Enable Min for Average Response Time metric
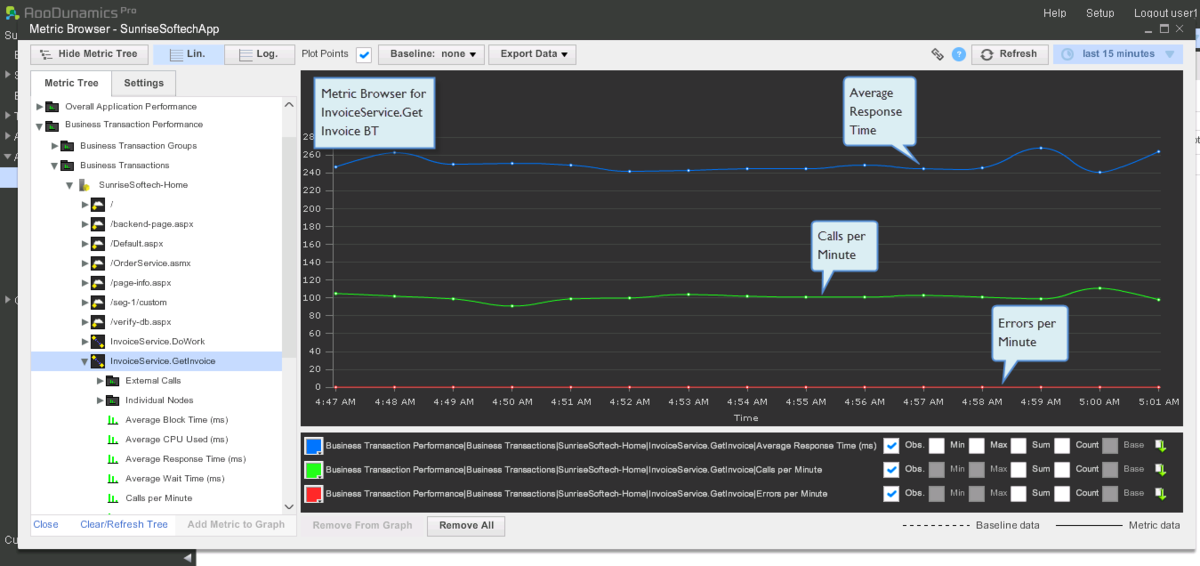Screen dimensions: 1200x566 936,445
